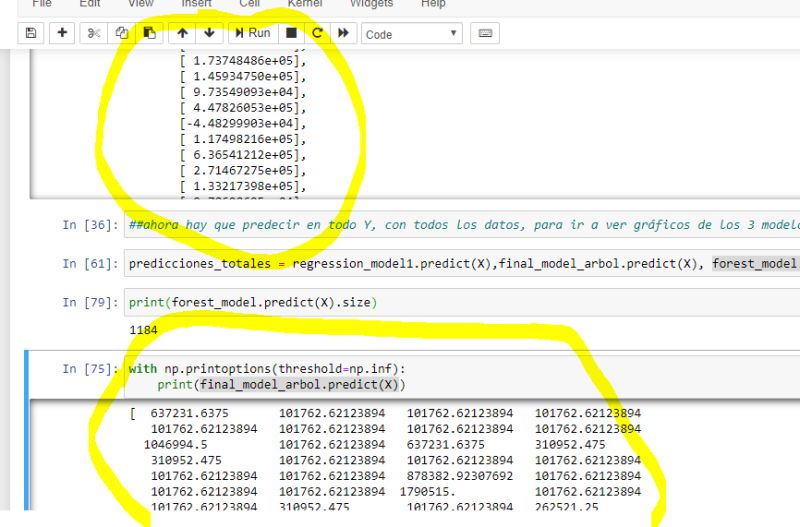Screen dimensions: 800x527
Task: Click the forest_model.predict(X).size code cell
Action: pos(462,302)
